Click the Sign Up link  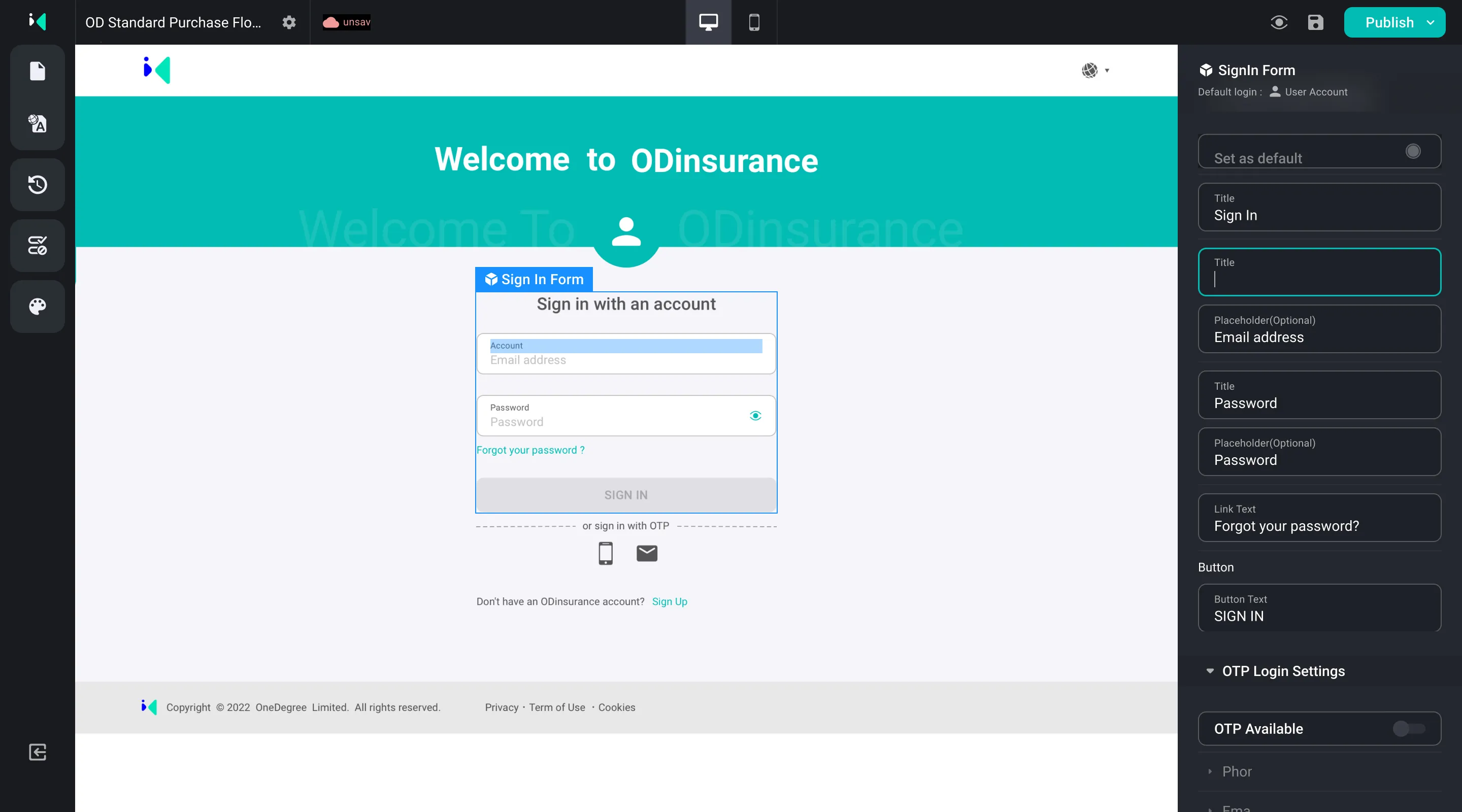(x=669, y=601)
